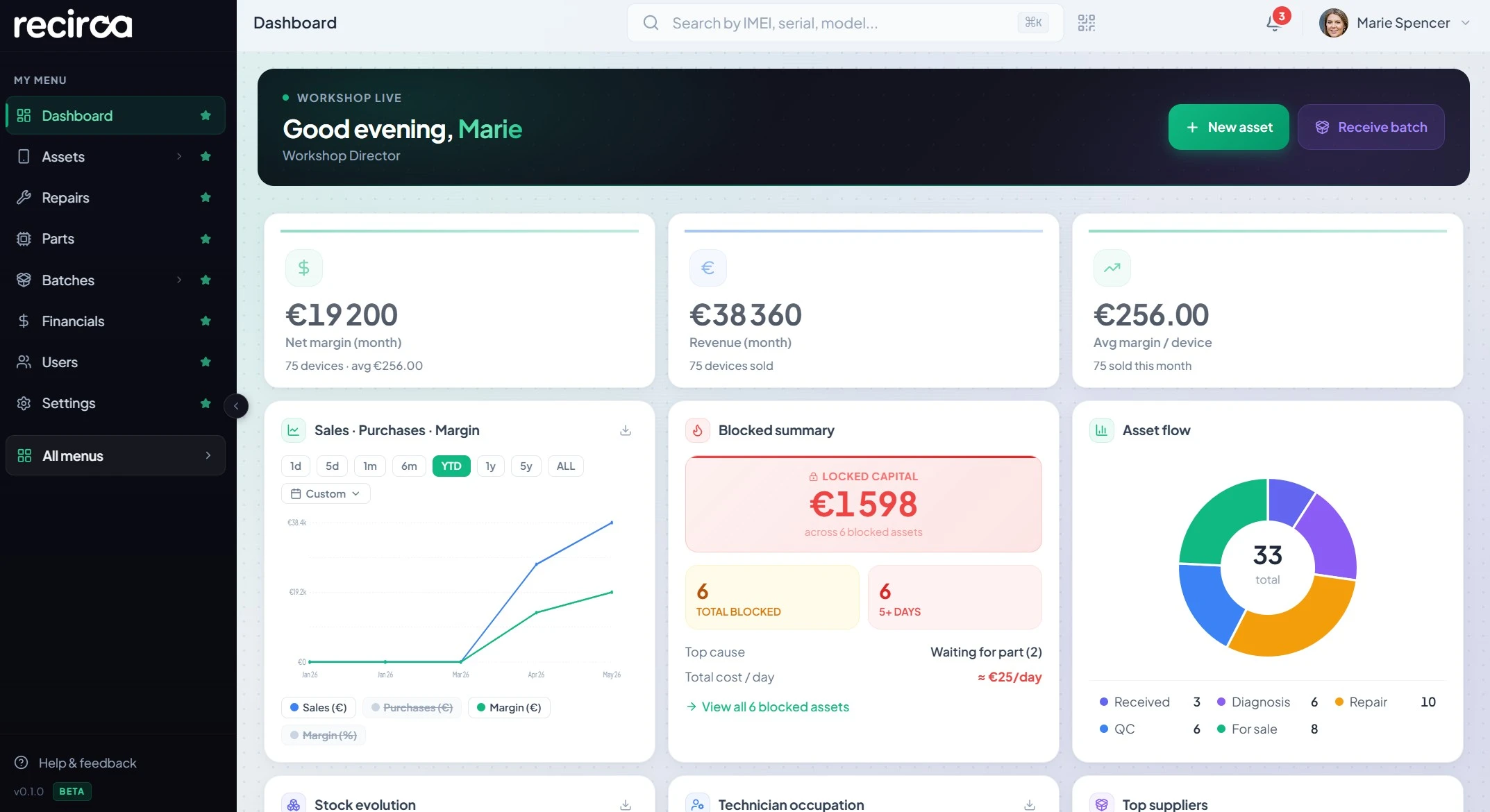Click the Net margin dollar icon
Image resolution: width=1490 pixels, height=812 pixels.
pos(304,268)
